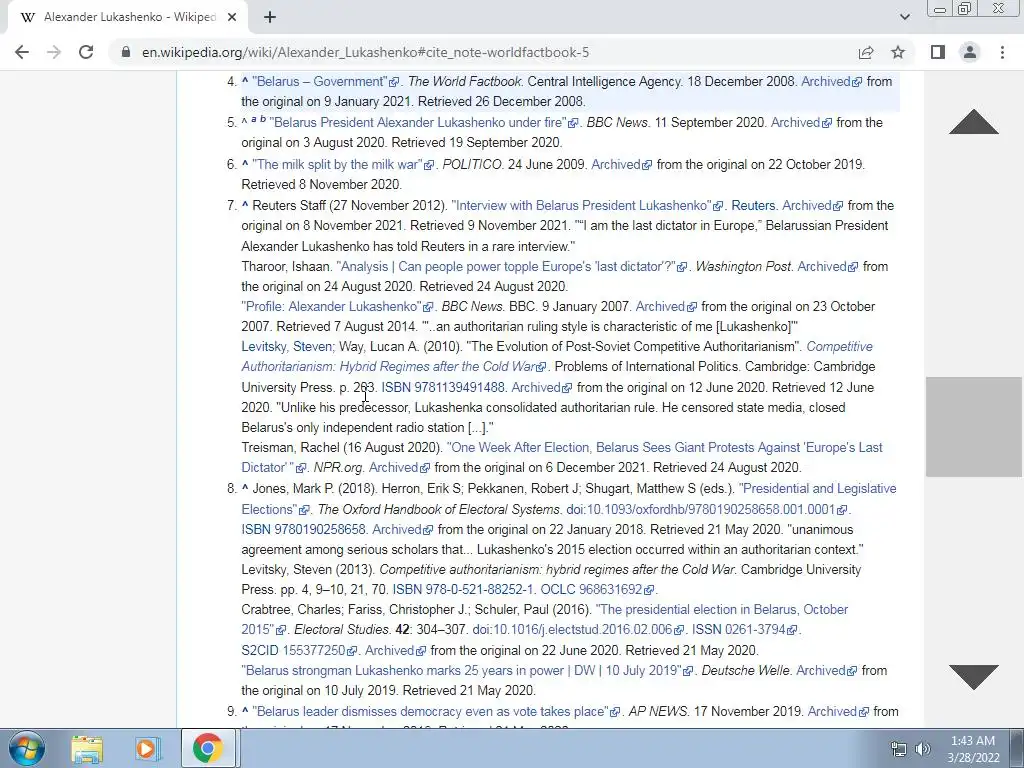Open the Chrome profile avatar
1024x768 pixels.
click(x=970, y=52)
